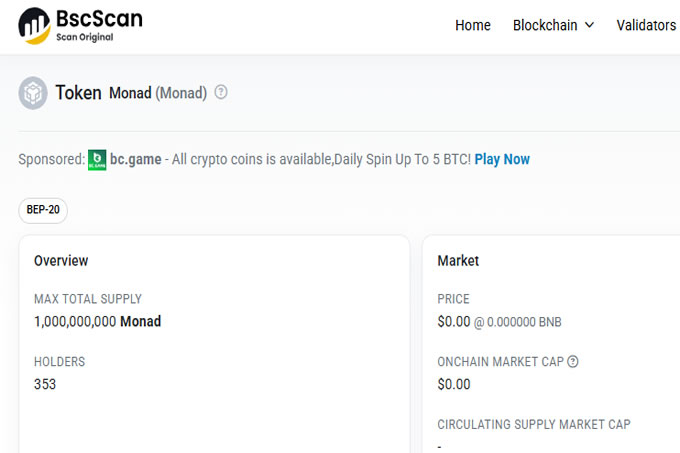Click the holders count 353
The width and height of the screenshot is (680, 453).
[45, 384]
